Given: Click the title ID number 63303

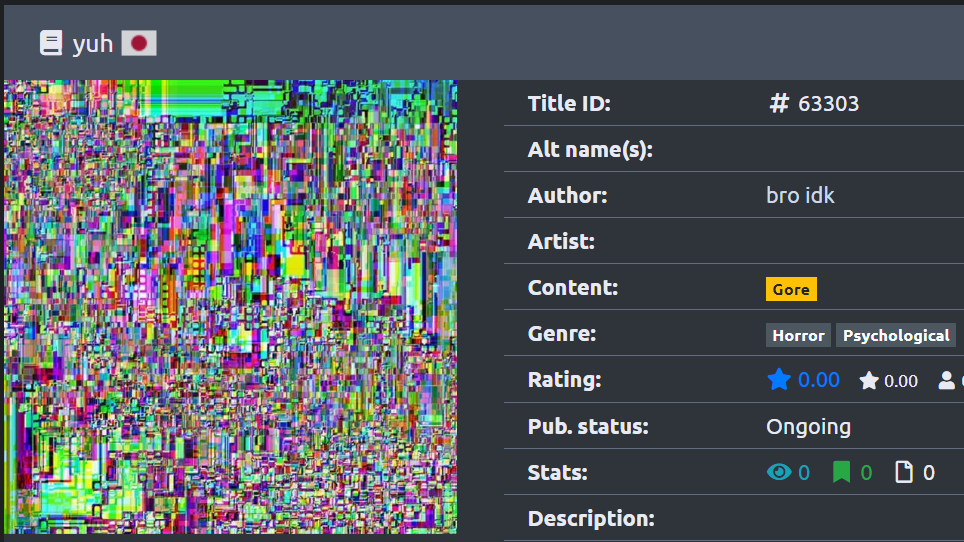Looking at the screenshot, I should coord(828,104).
